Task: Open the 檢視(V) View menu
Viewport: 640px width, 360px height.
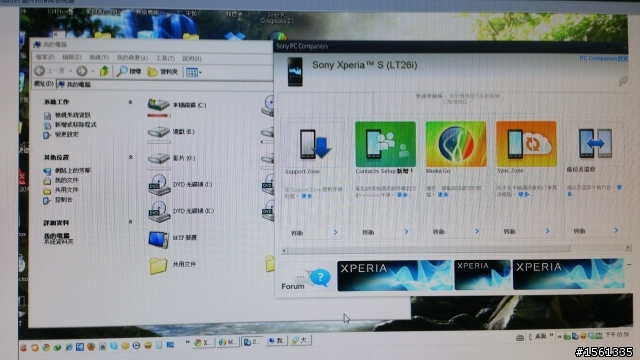Action: click(x=99, y=58)
